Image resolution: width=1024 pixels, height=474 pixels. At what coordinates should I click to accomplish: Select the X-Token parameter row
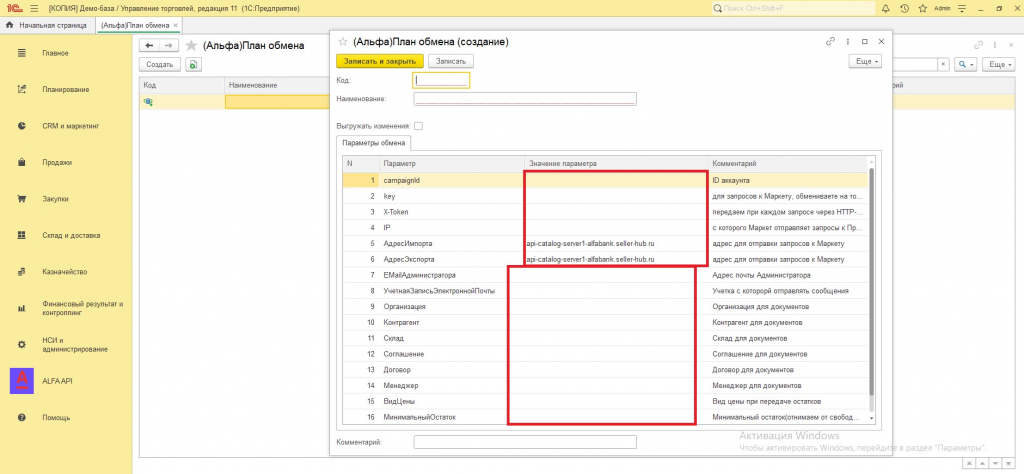point(605,212)
